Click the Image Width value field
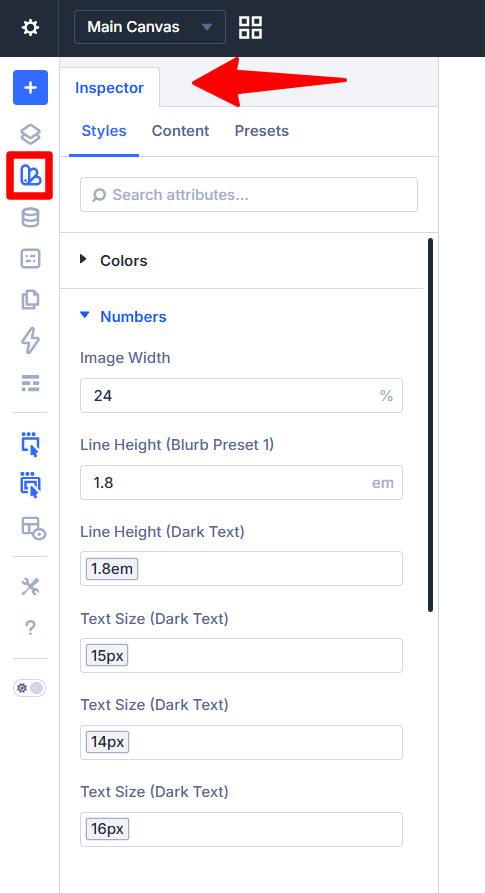Screen dimensions: 485x893 pyautogui.click(x=241, y=395)
